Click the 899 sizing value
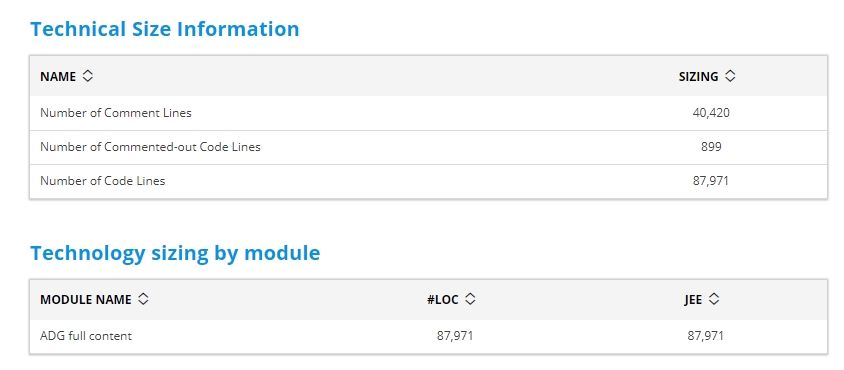The width and height of the screenshot is (844, 370). 711,146
